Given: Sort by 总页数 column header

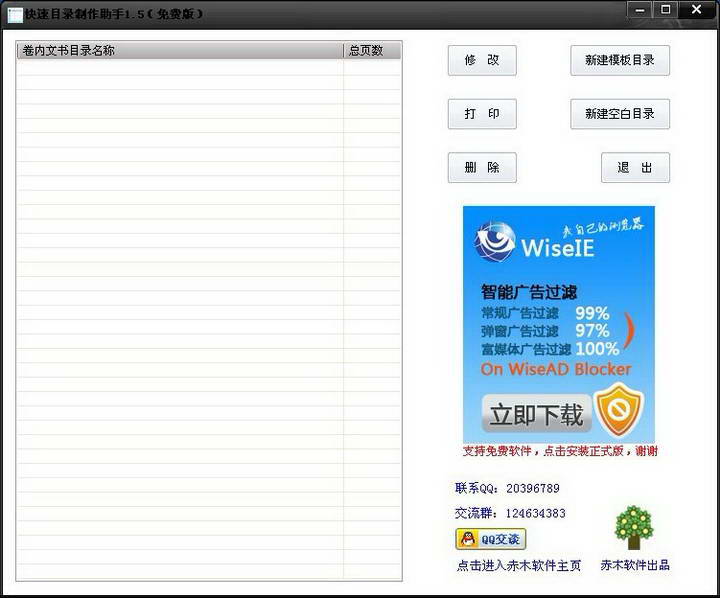Looking at the screenshot, I should (372, 51).
